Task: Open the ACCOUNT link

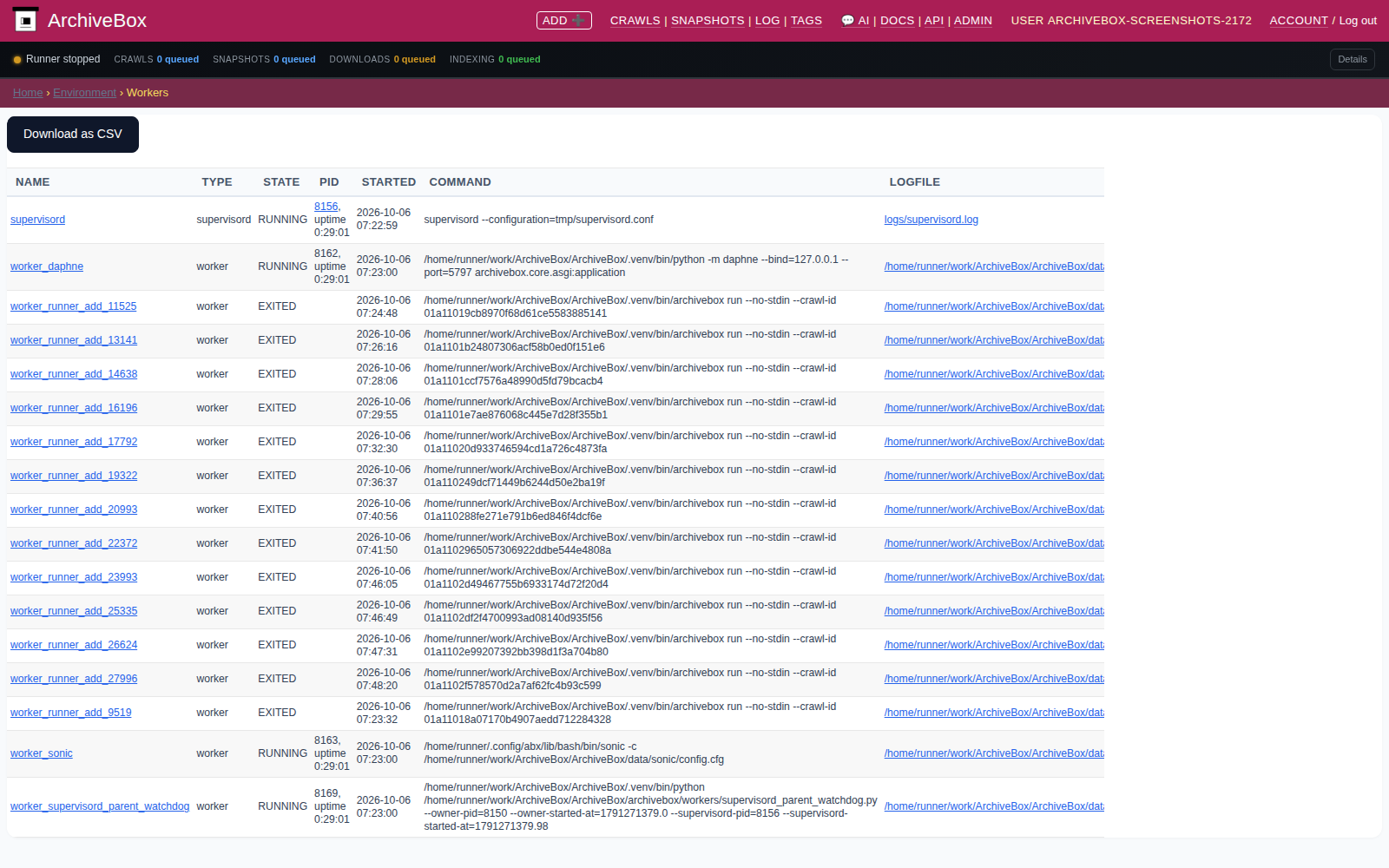Action: 1299,21
